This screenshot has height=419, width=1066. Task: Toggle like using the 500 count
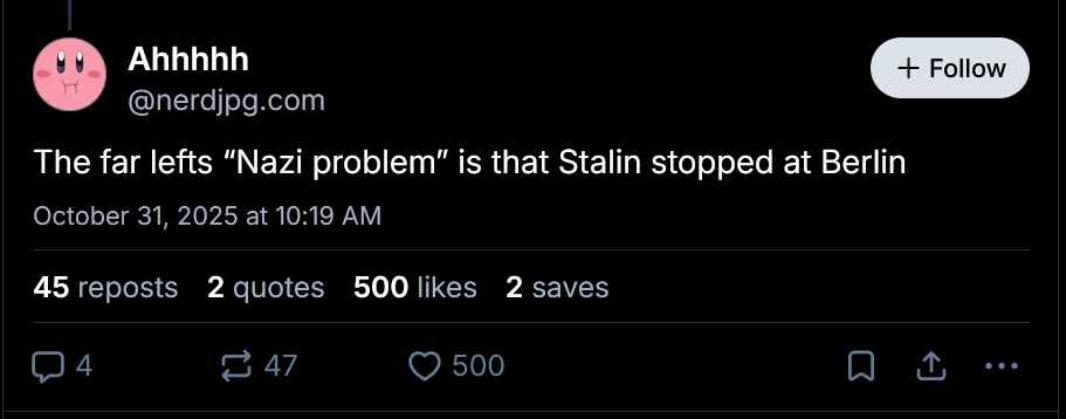478,367
